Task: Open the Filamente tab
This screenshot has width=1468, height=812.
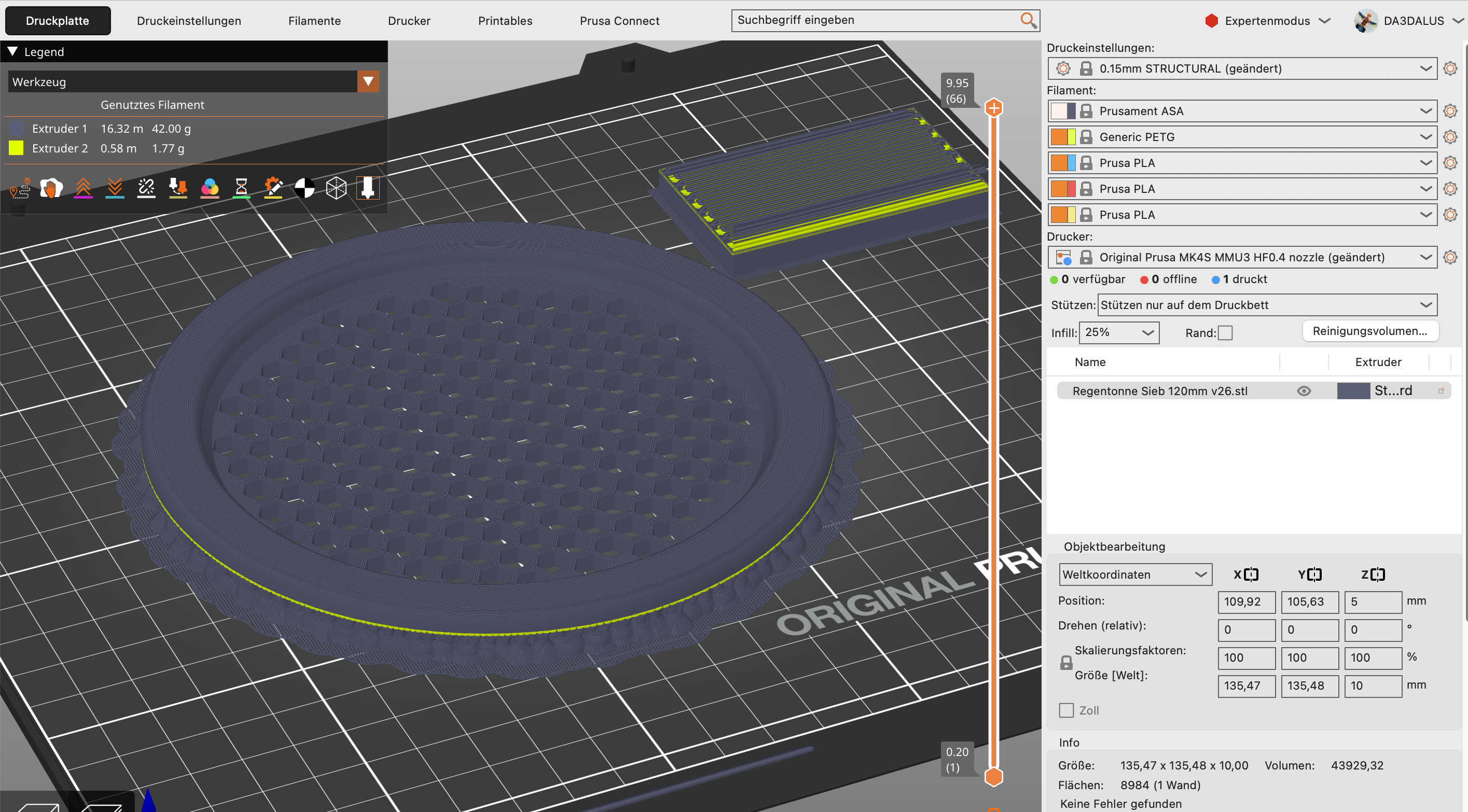Action: point(314,21)
